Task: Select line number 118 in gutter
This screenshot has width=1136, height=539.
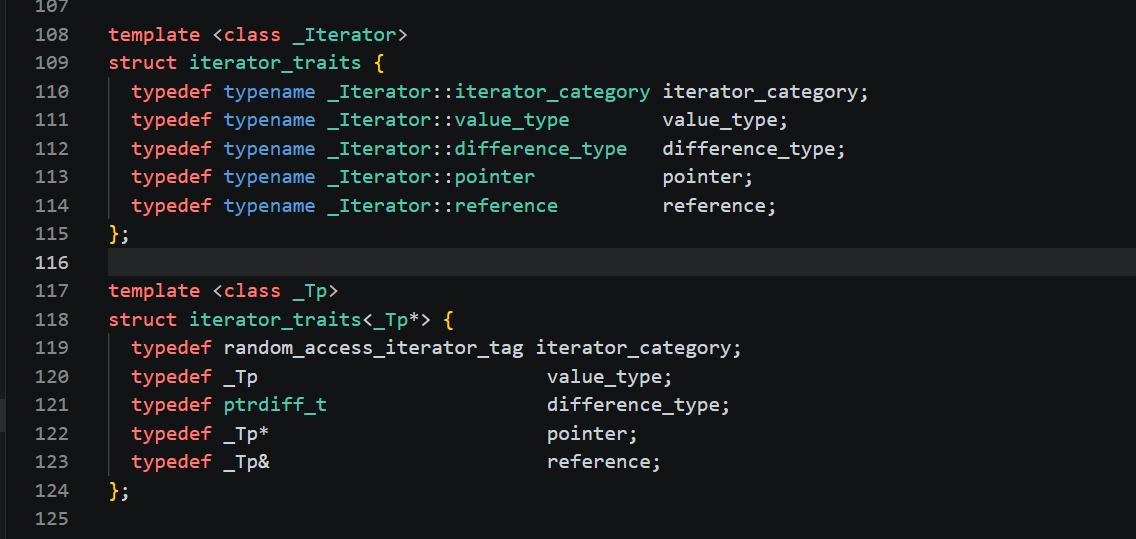Action: coord(51,319)
